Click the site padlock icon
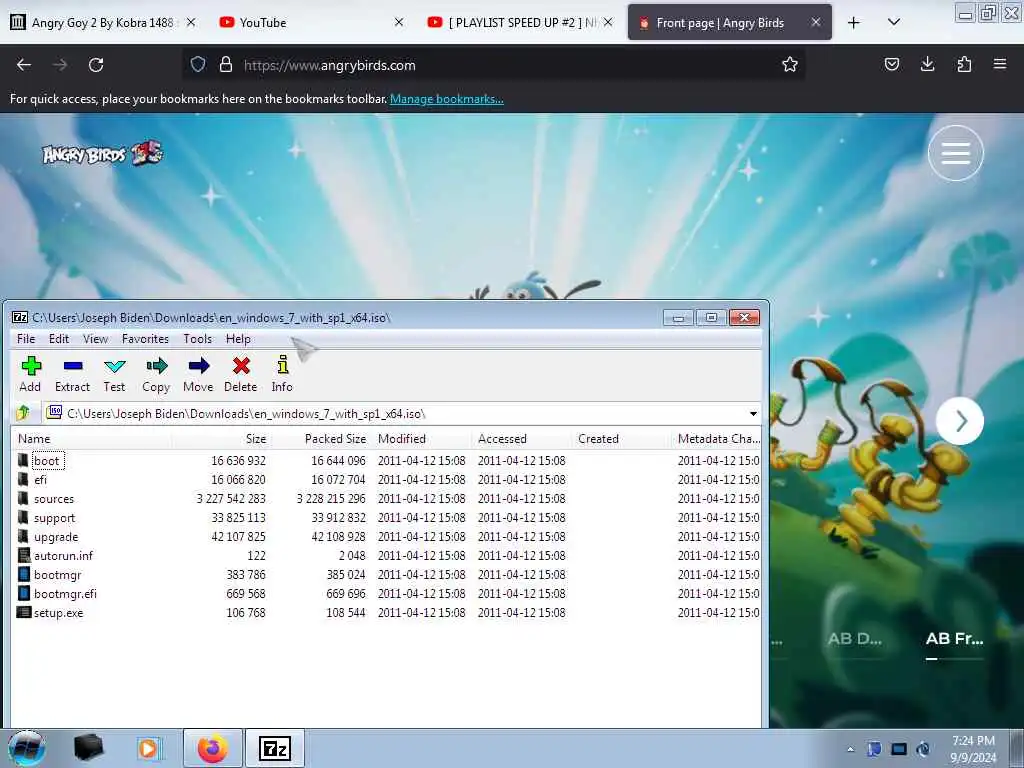The height and width of the screenshot is (768, 1024). [x=226, y=65]
